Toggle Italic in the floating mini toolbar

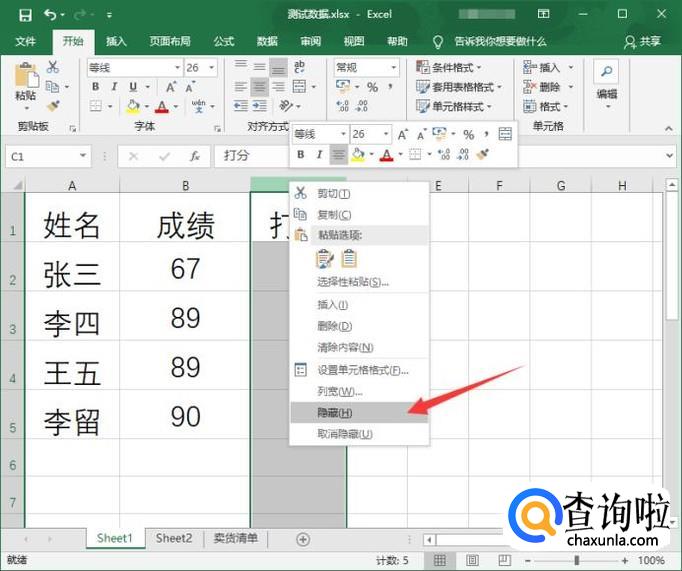click(x=319, y=154)
